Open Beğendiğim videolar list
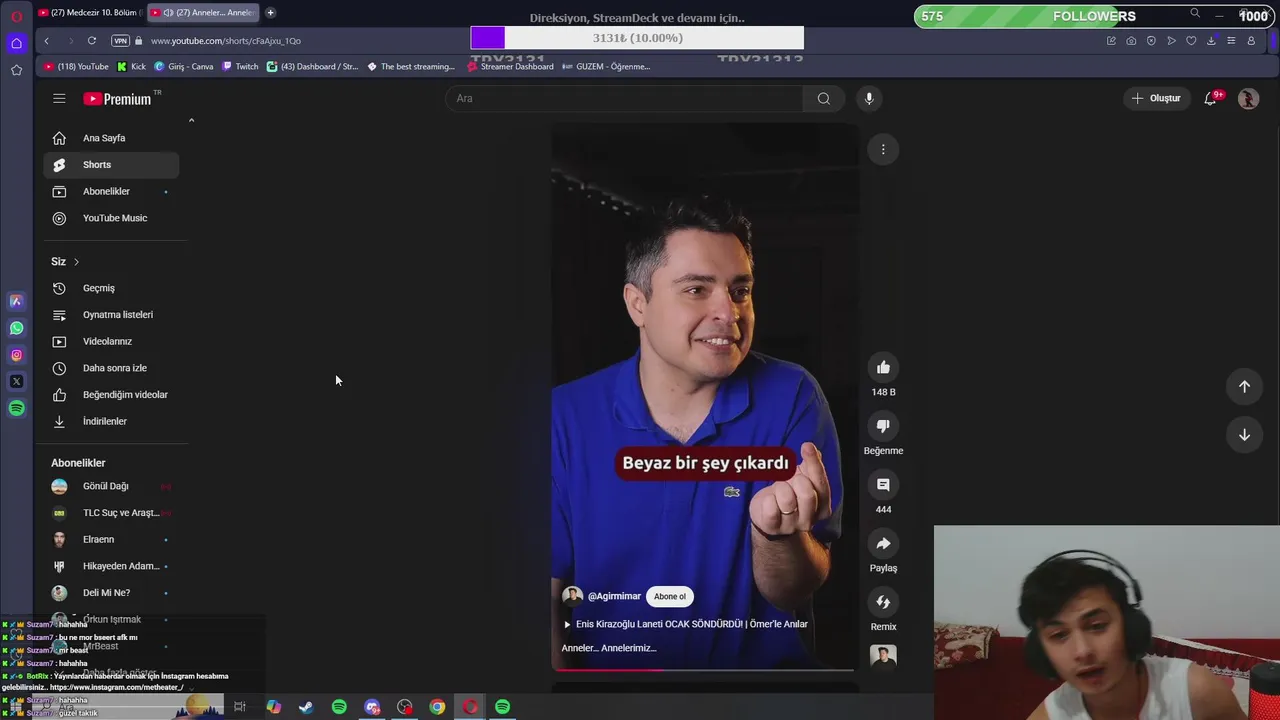Viewport: 1280px width, 720px height. point(111,394)
